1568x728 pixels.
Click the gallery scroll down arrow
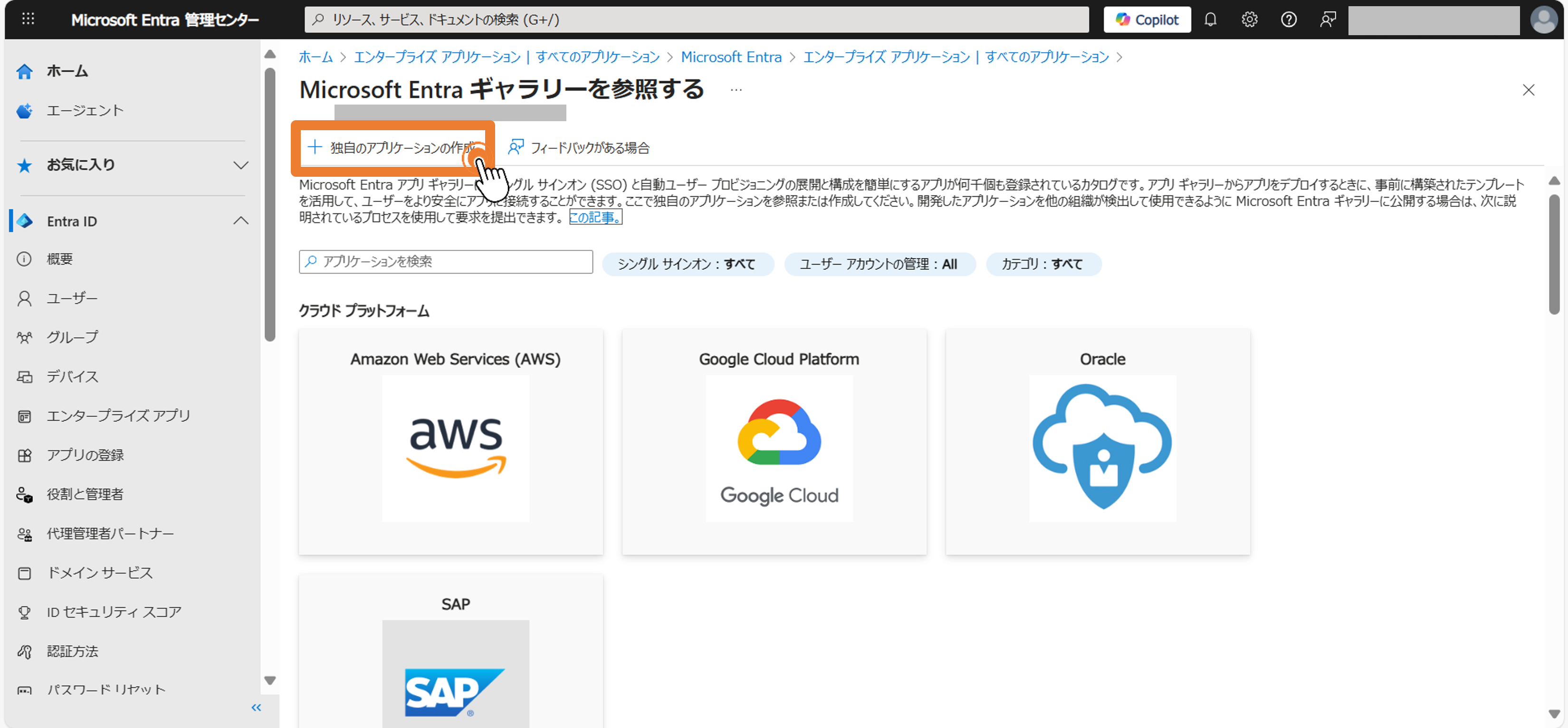coord(1554,713)
